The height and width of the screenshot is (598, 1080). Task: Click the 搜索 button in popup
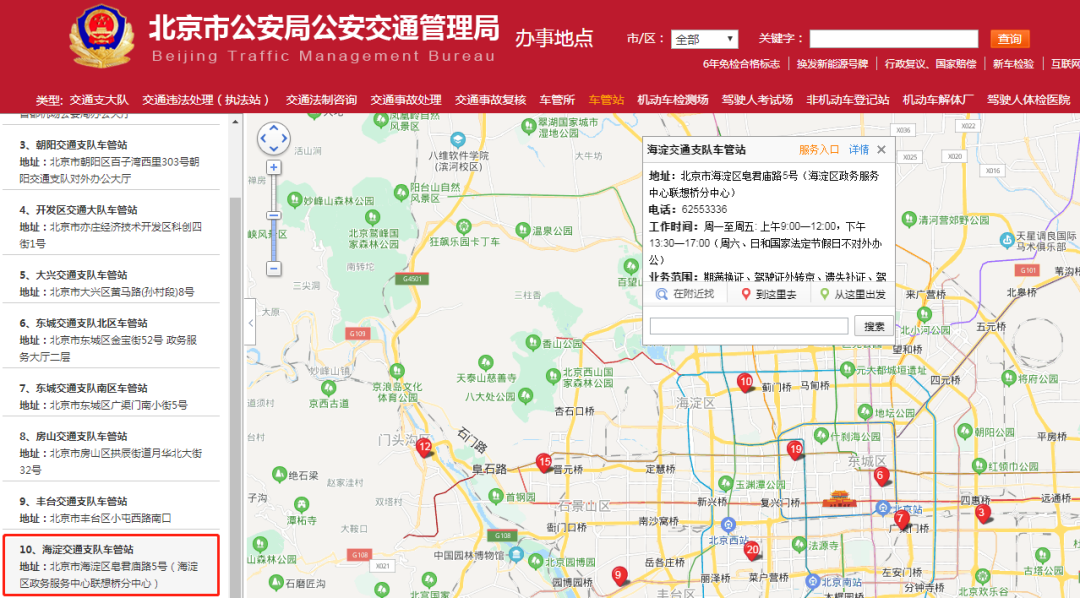click(874, 326)
